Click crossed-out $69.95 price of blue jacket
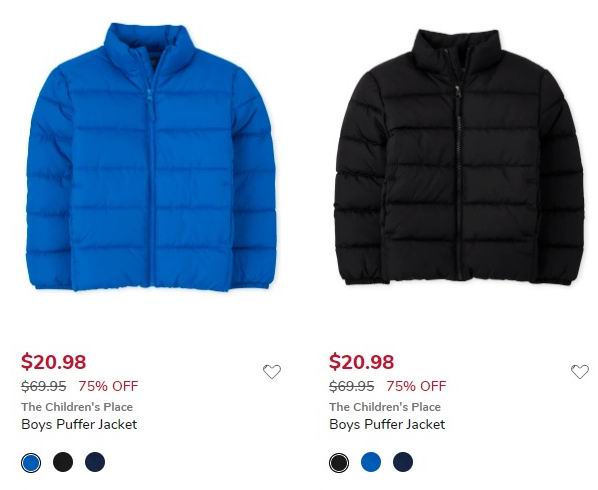 (x=43, y=386)
